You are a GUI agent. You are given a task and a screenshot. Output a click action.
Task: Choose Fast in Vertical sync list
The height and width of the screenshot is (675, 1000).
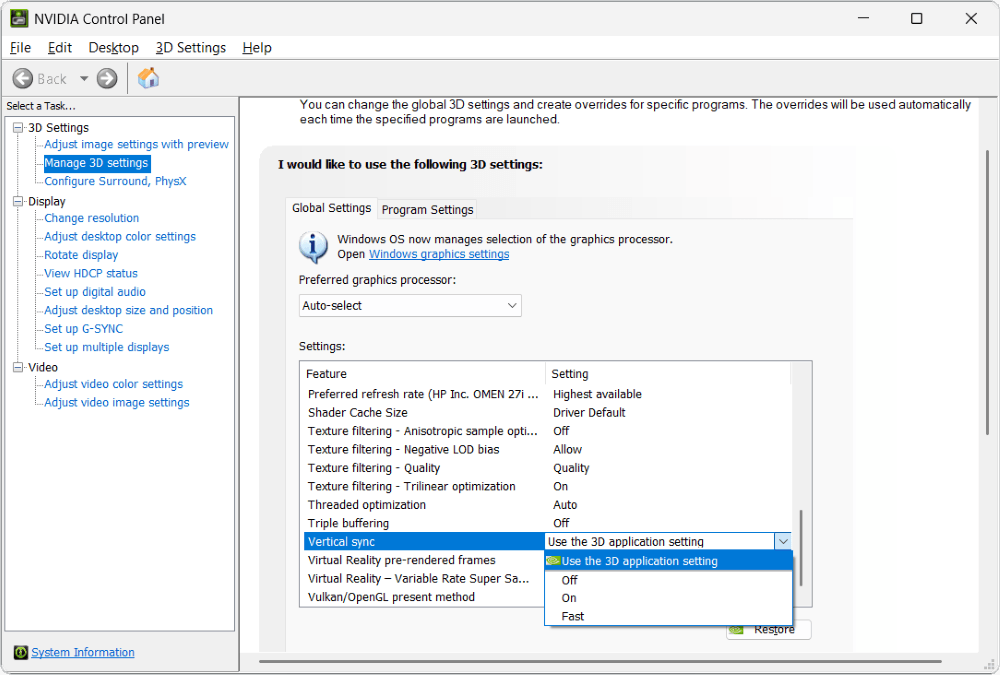click(x=668, y=616)
